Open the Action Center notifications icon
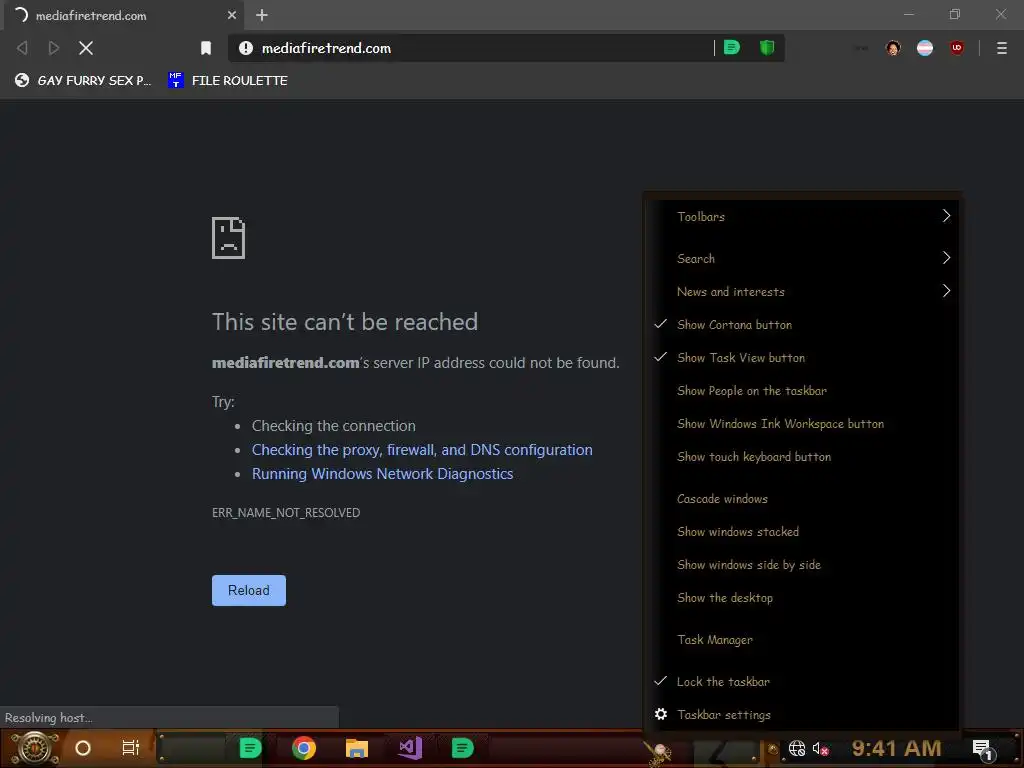Screen dimensions: 1024x768 [983, 749]
